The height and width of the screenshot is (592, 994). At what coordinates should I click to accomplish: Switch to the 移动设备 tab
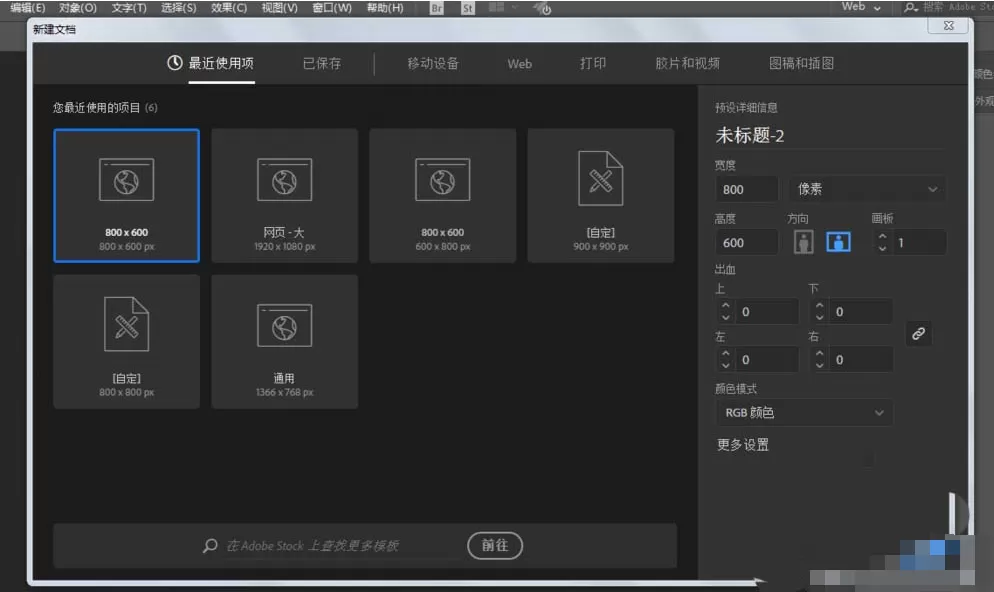click(433, 63)
